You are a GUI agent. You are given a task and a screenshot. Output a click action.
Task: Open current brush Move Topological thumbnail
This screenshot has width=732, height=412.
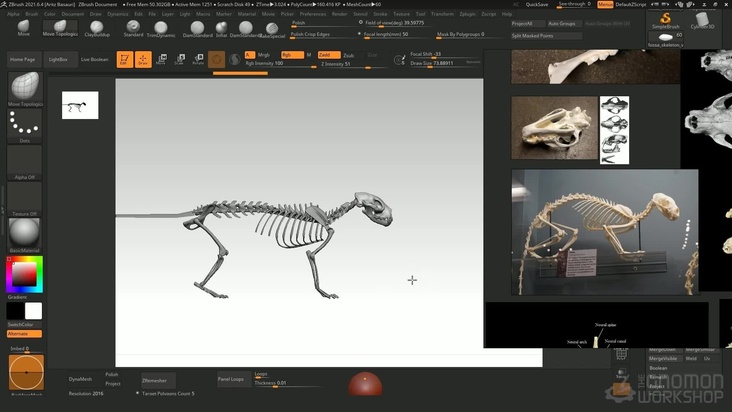tap(25, 89)
